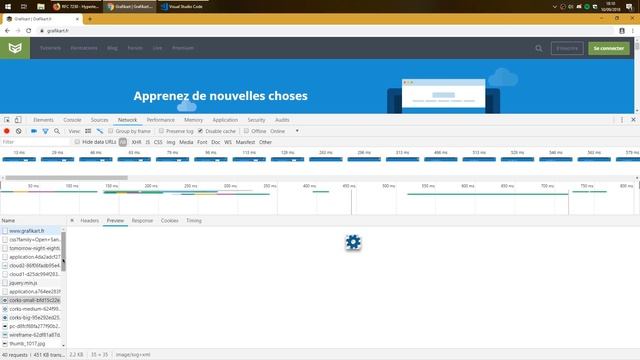Open the Windows notification center icon
Image resolution: width=640 pixels, height=360 pixels.
click(x=629, y=7)
